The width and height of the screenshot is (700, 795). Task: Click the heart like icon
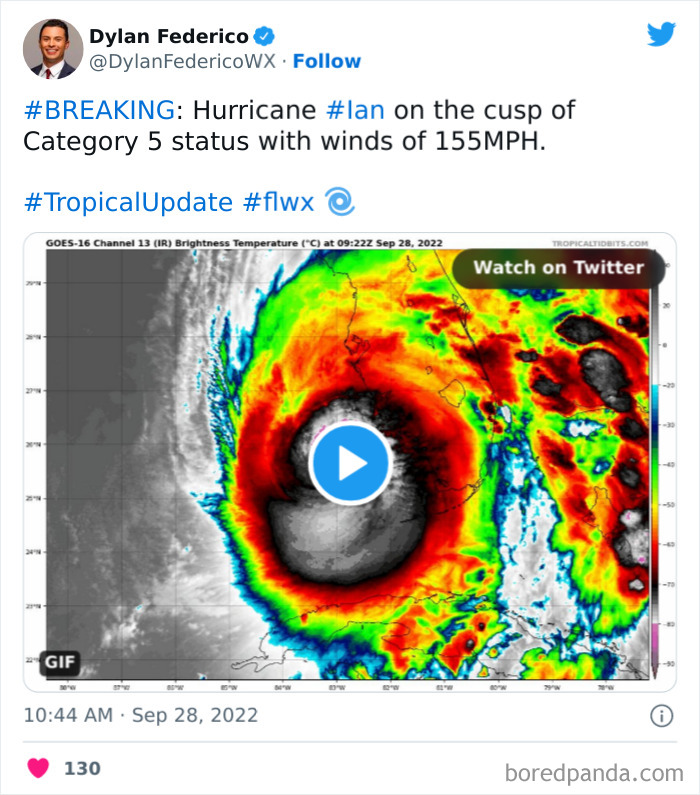(x=38, y=768)
